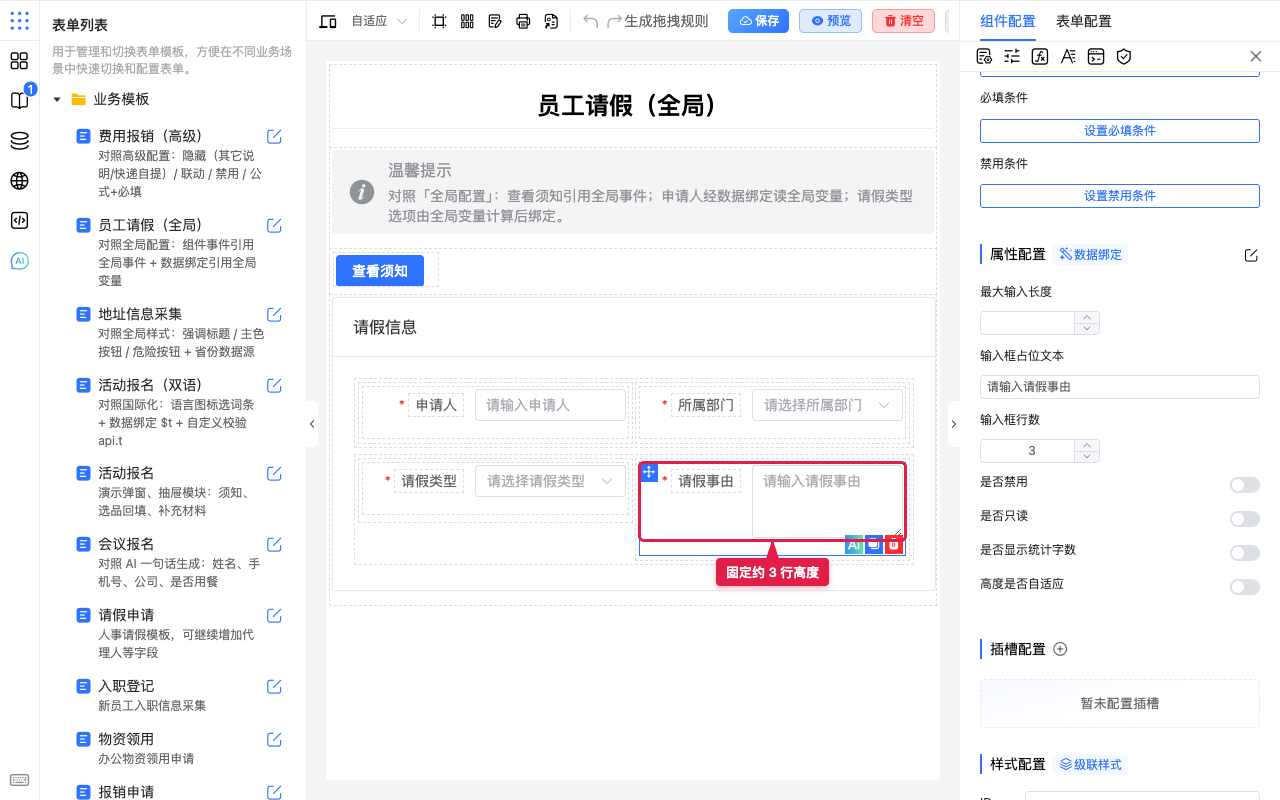Open the code brackets sidebar icon
Viewport: 1280px width, 800px height.
[19, 221]
